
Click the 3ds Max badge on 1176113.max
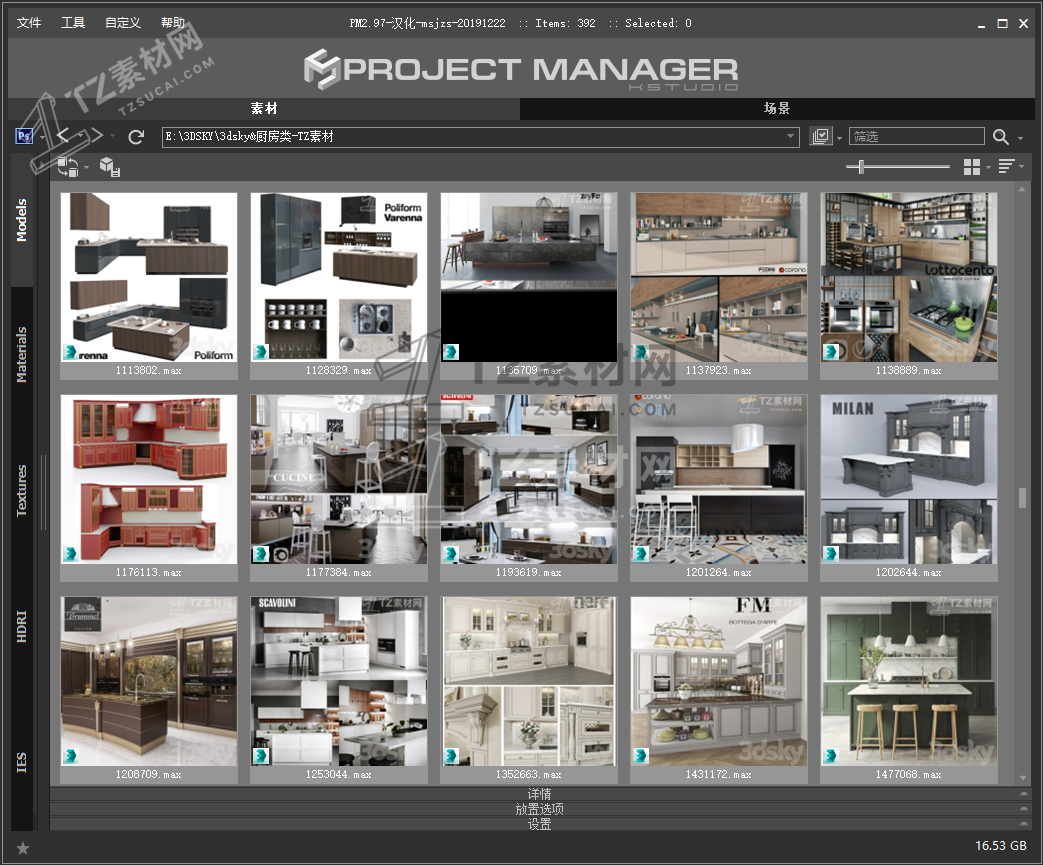coord(70,554)
